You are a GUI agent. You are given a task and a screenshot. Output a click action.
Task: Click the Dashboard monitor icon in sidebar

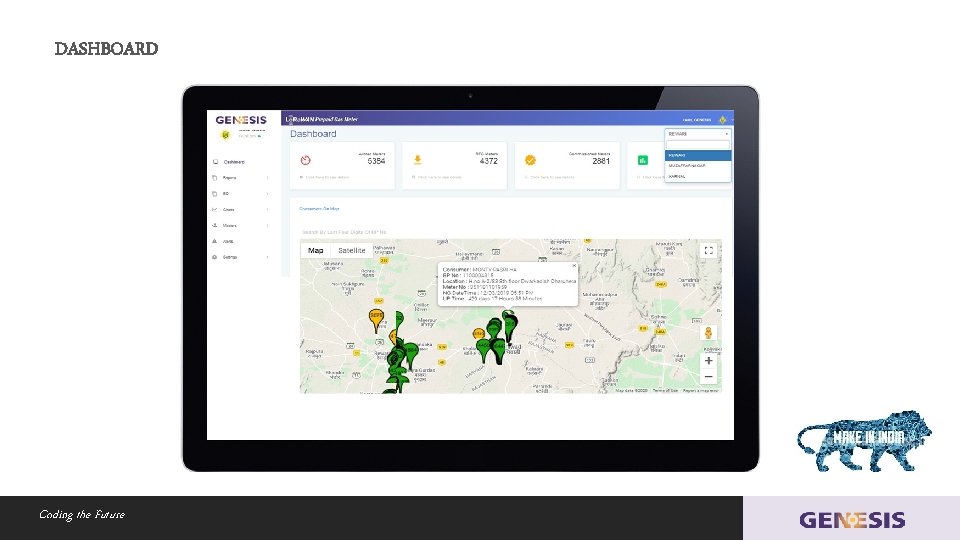pos(215,162)
